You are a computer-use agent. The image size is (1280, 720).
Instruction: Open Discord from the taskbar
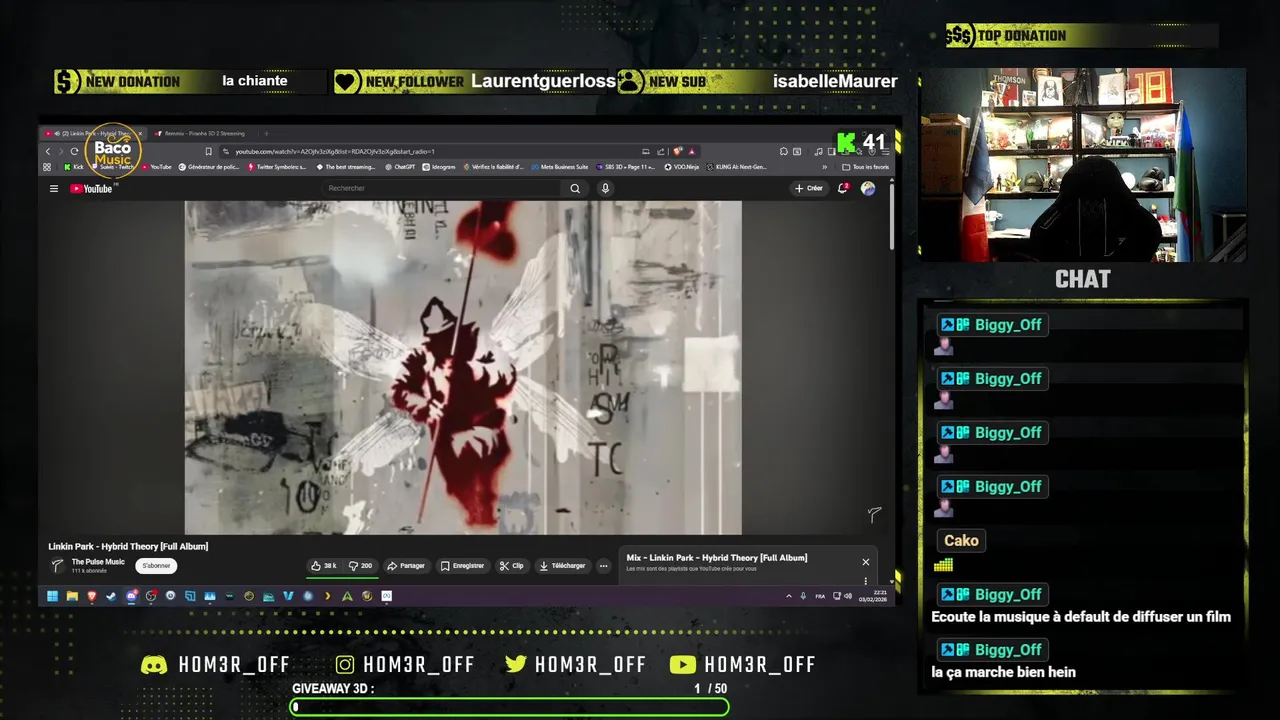point(131,596)
